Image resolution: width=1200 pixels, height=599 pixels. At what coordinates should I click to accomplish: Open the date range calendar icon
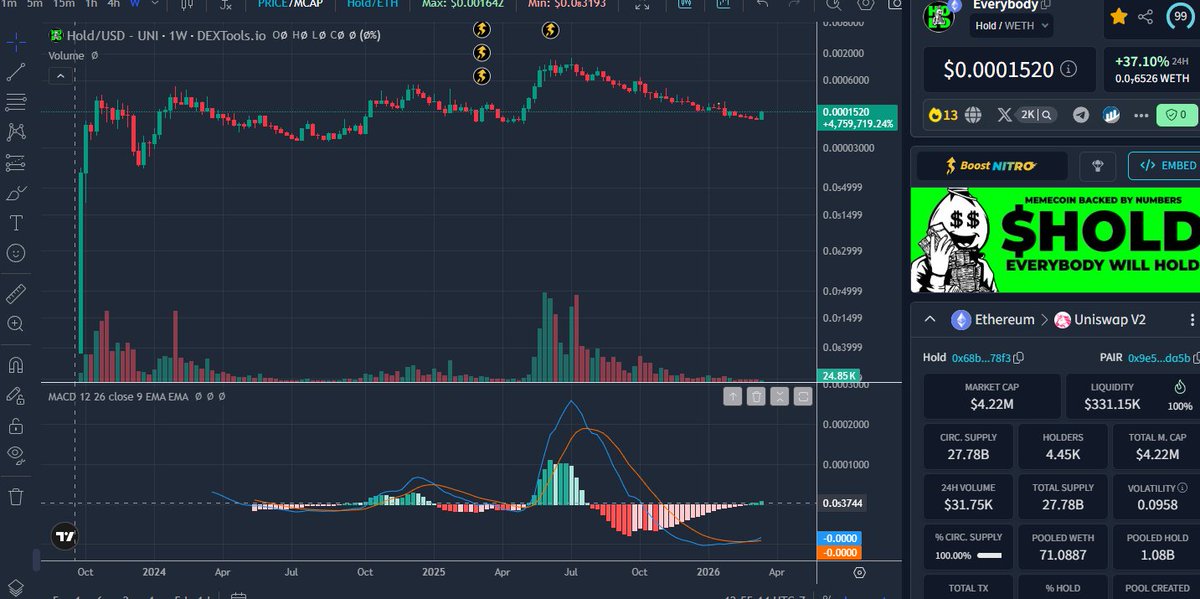238,596
